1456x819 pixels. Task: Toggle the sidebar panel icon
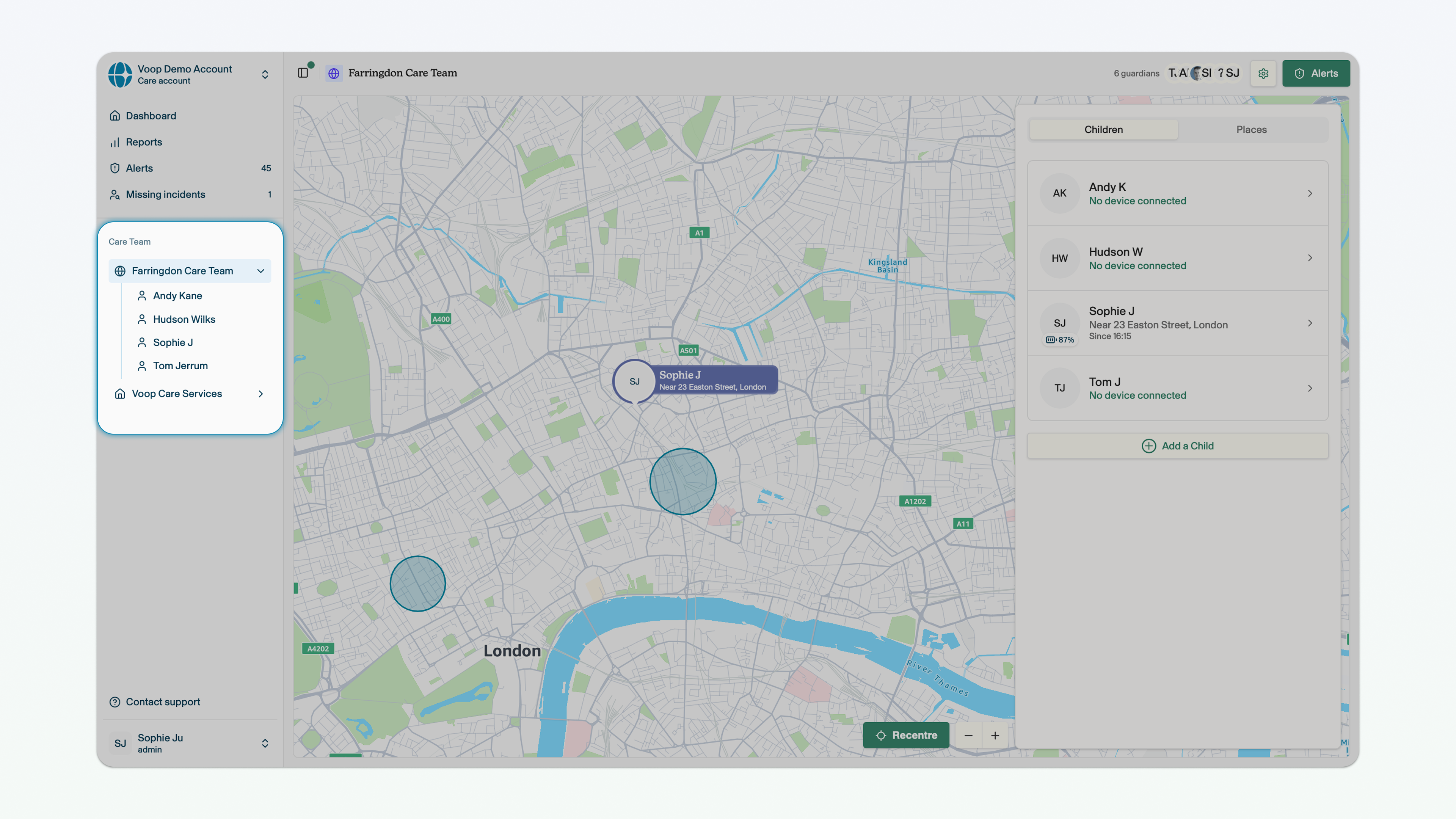click(303, 73)
